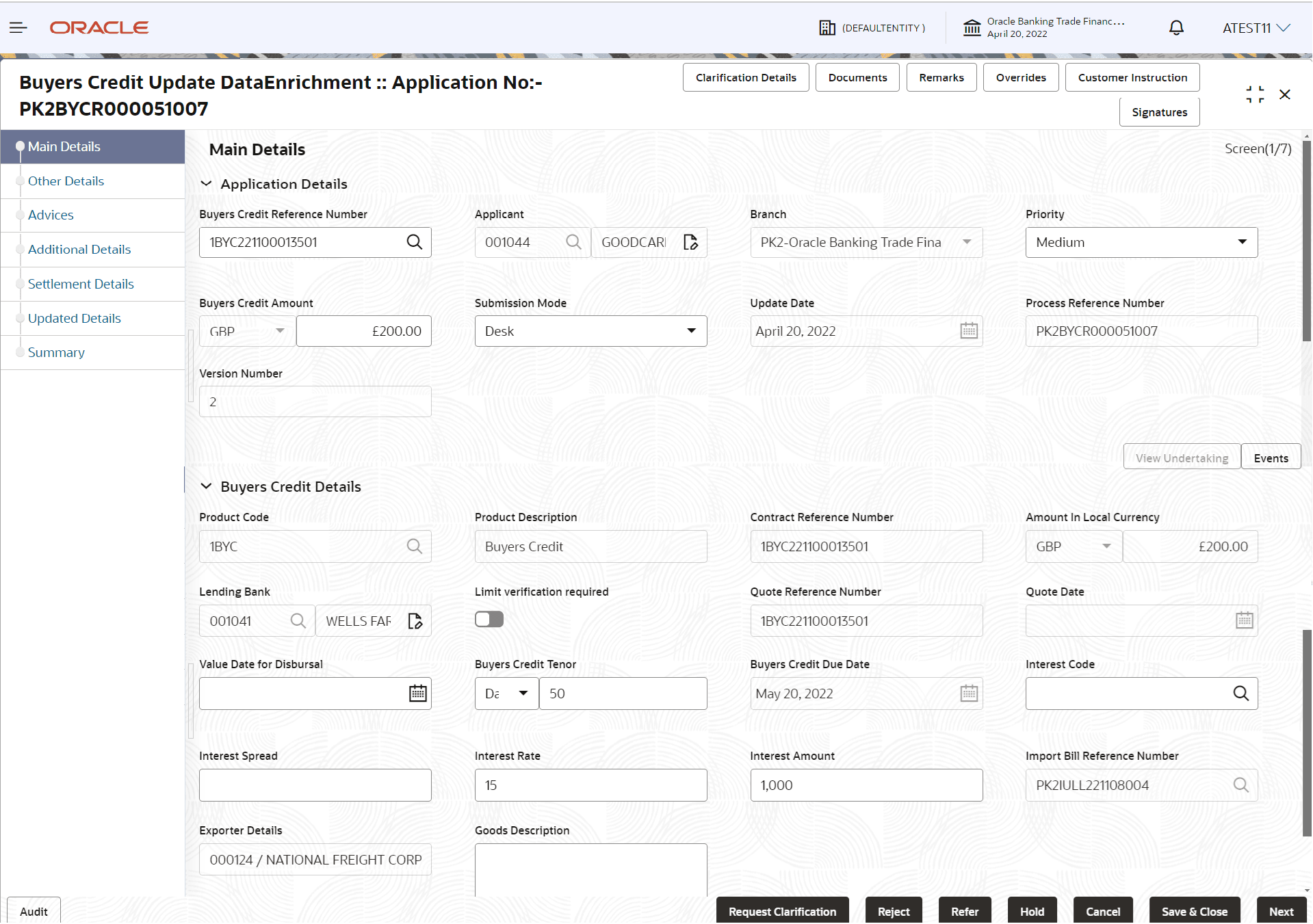Image resolution: width=1313 pixels, height=924 pixels.
Task: Search for an Interest Code
Action: coord(1241,693)
